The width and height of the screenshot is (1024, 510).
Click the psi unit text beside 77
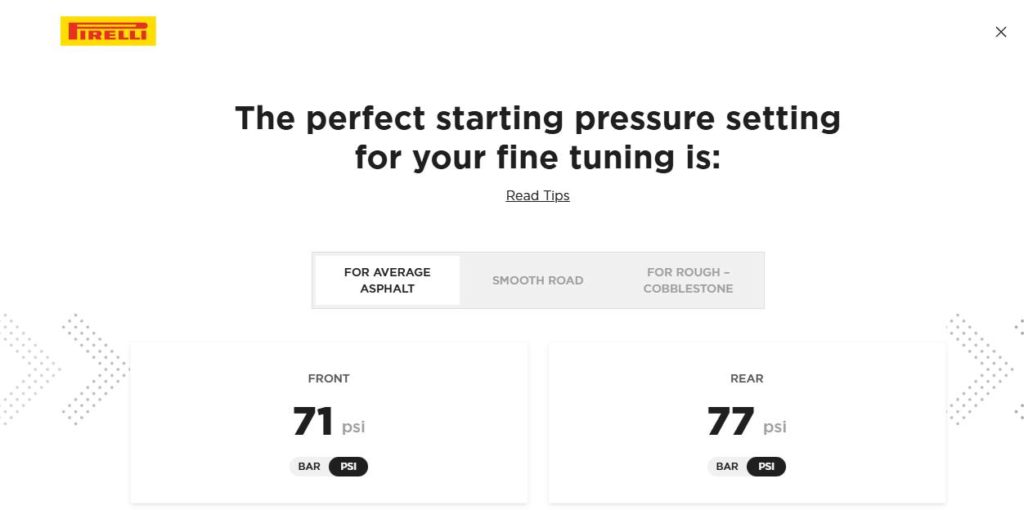pyautogui.click(x=775, y=427)
